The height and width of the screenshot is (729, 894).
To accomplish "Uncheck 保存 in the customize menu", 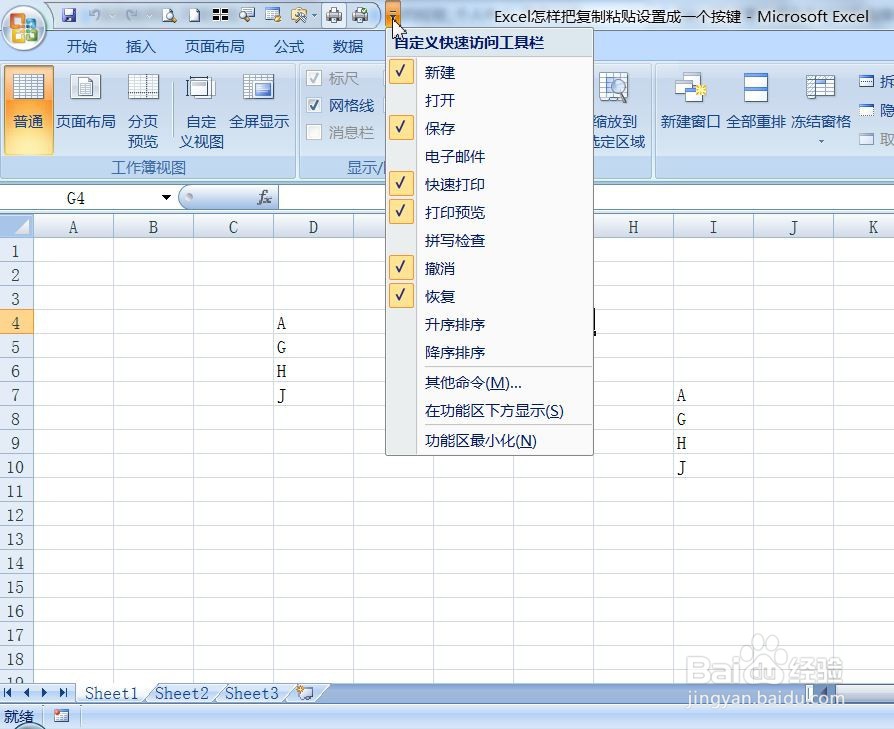I will click(489, 128).
